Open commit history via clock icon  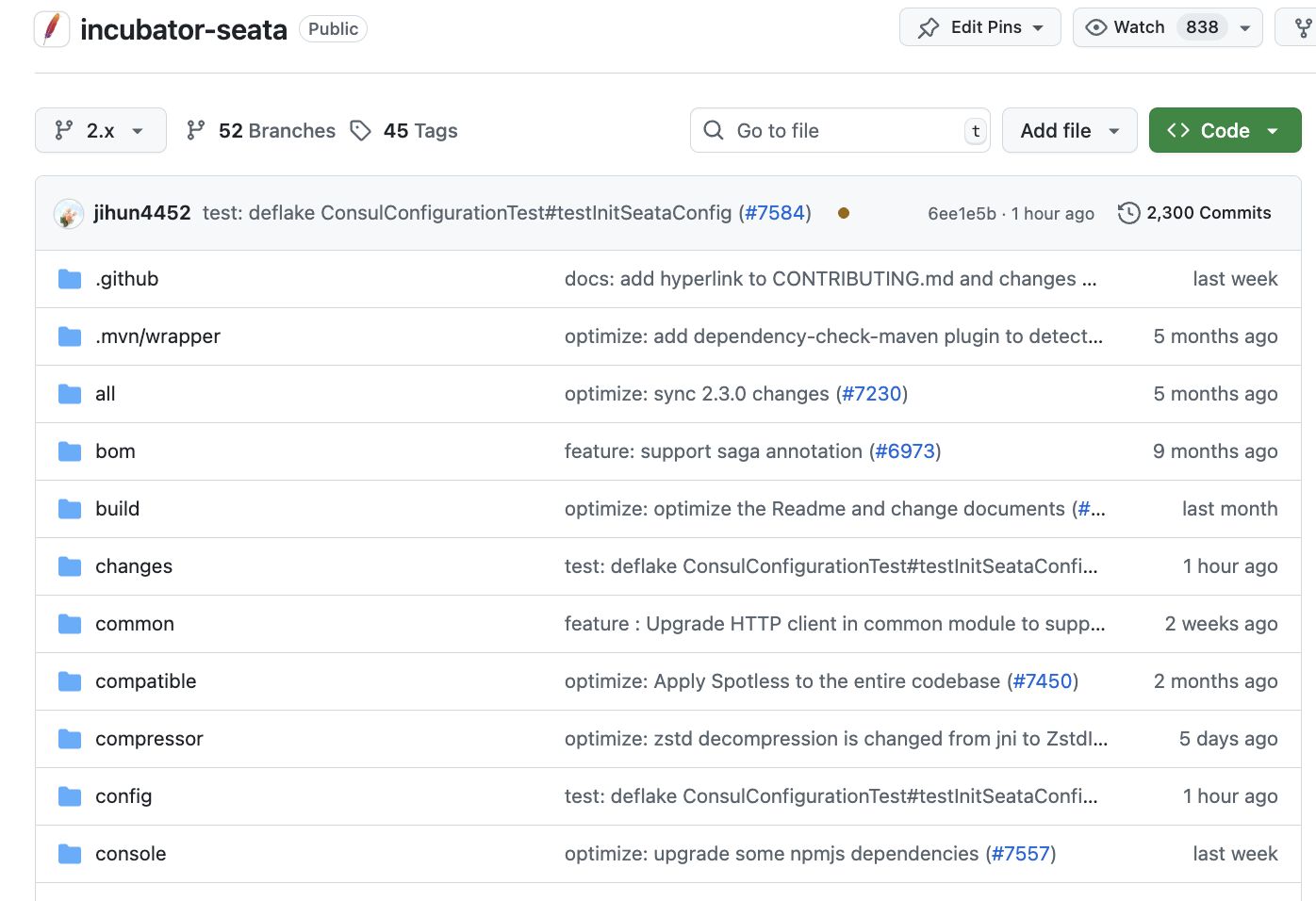[x=1128, y=213]
